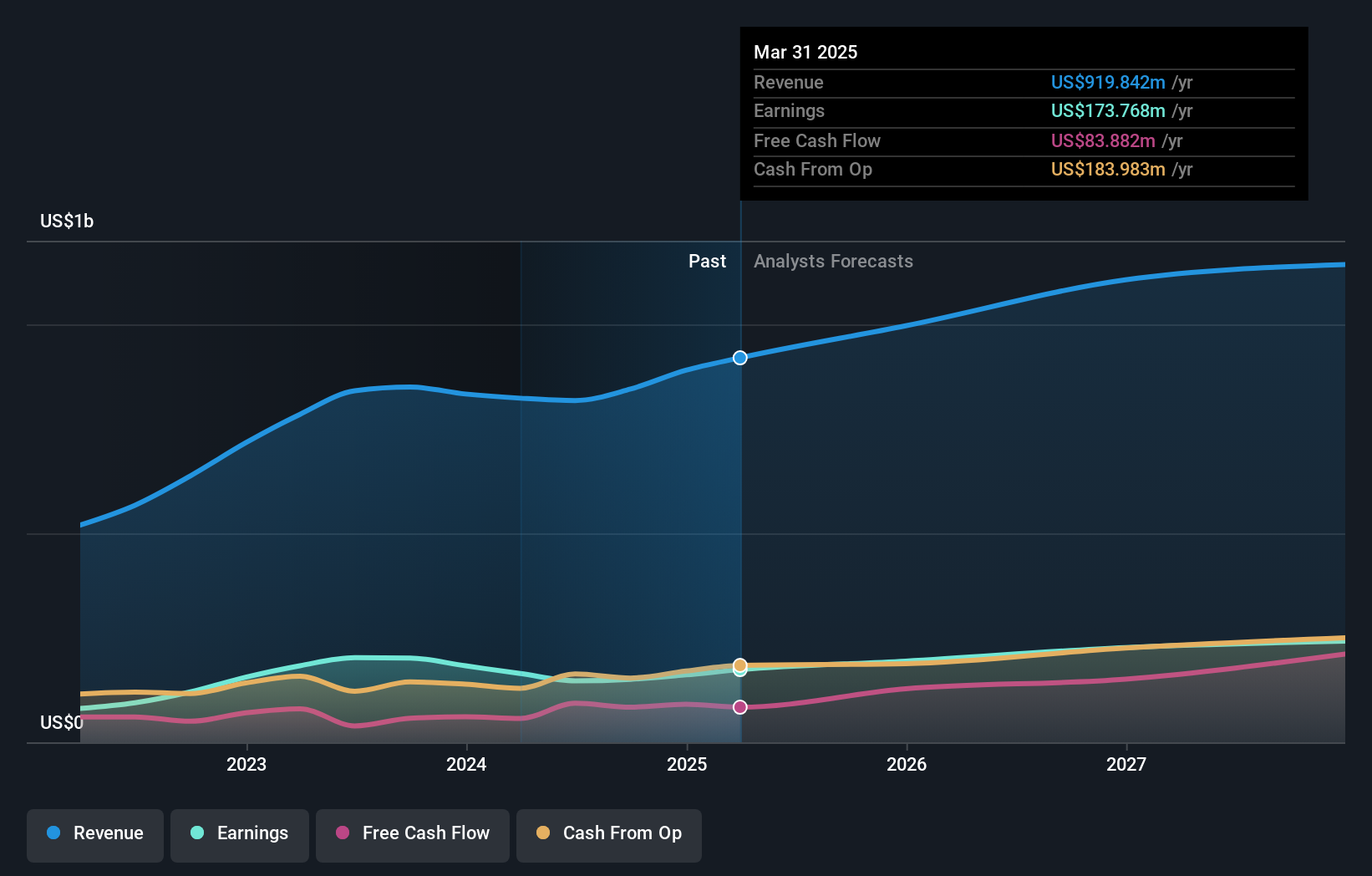Select the 2027 x-axis label
The width and height of the screenshot is (1372, 876).
point(1126,764)
